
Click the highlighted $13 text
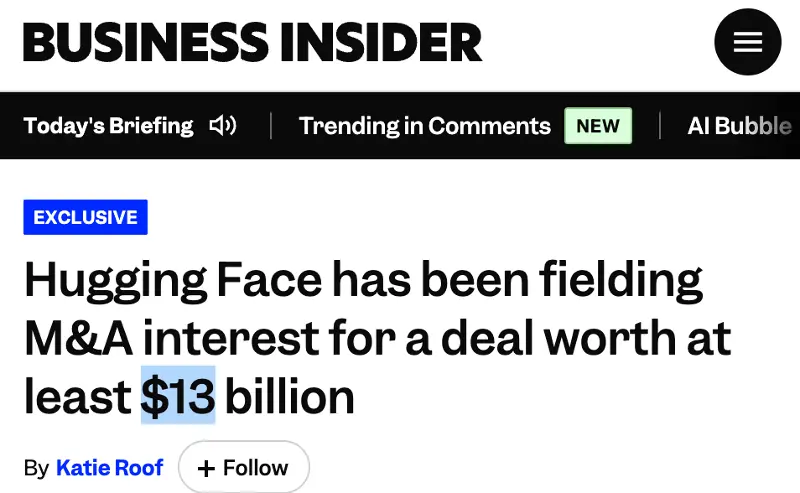tap(178, 396)
